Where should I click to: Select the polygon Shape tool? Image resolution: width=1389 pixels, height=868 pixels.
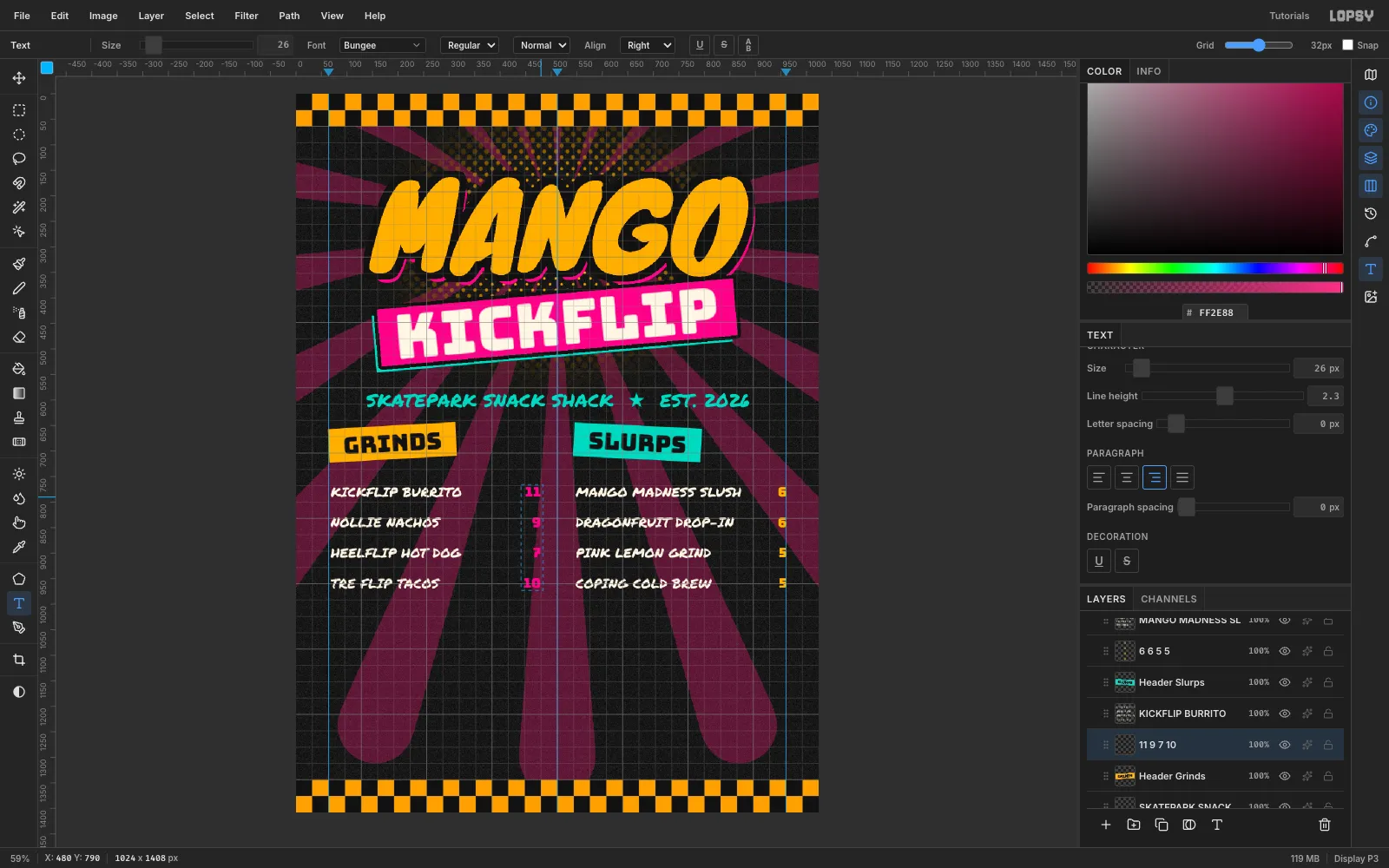coord(19,579)
